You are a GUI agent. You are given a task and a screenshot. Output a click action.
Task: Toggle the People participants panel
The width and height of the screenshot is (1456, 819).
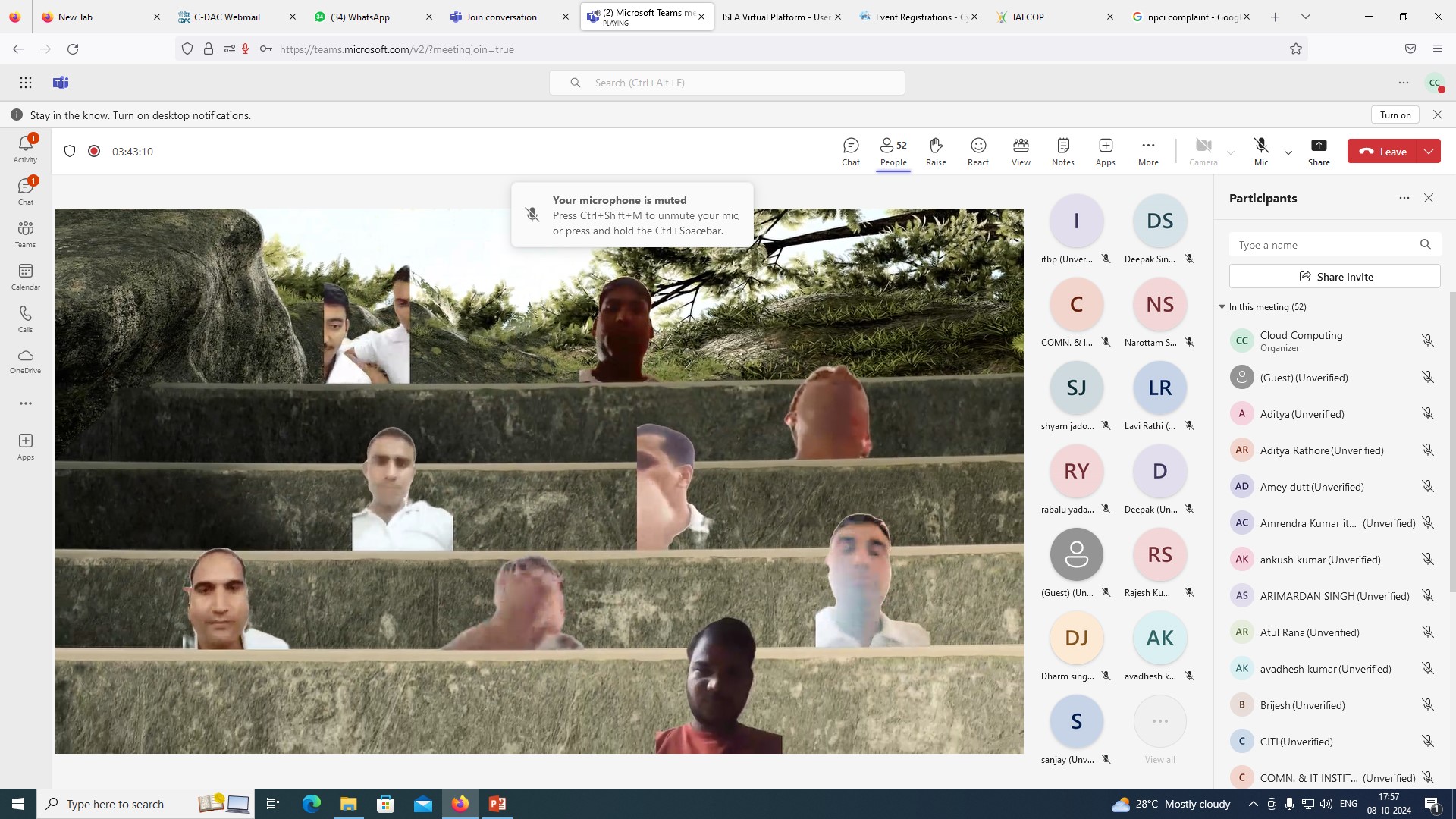[893, 151]
